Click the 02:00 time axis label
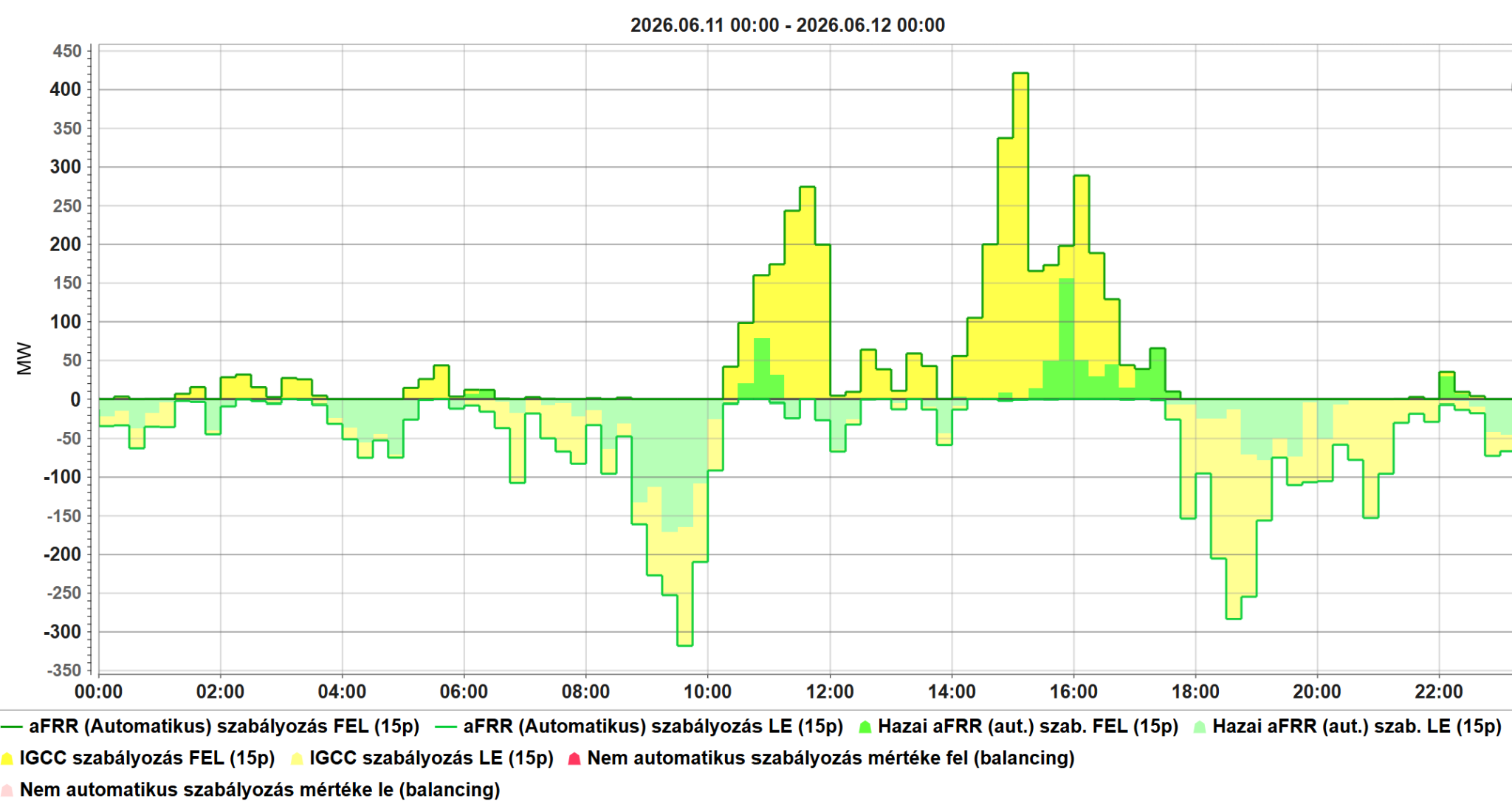This screenshot has width=1512, height=804. tap(221, 692)
